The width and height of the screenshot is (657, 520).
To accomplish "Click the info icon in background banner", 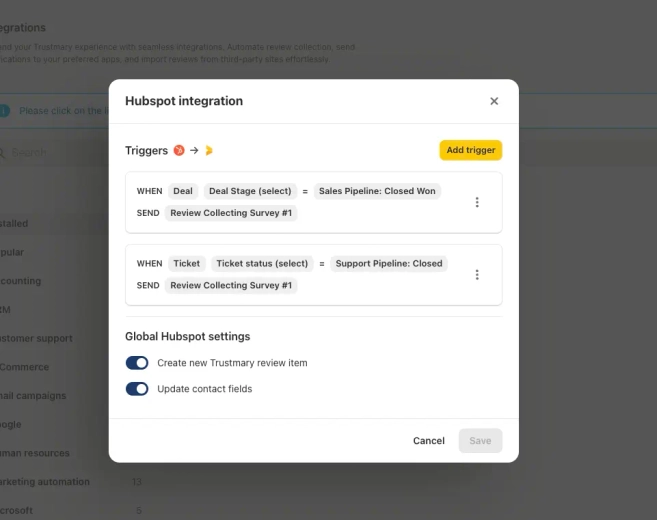I will tap(4, 111).
